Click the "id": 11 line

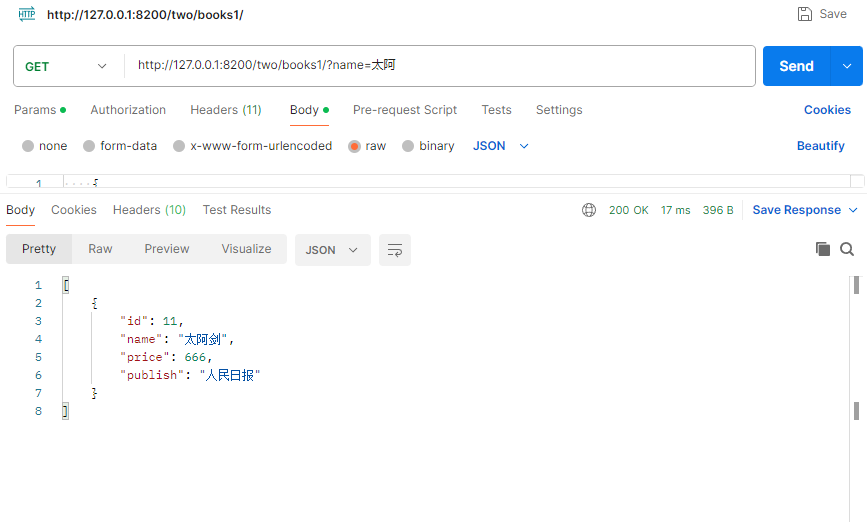coord(152,321)
